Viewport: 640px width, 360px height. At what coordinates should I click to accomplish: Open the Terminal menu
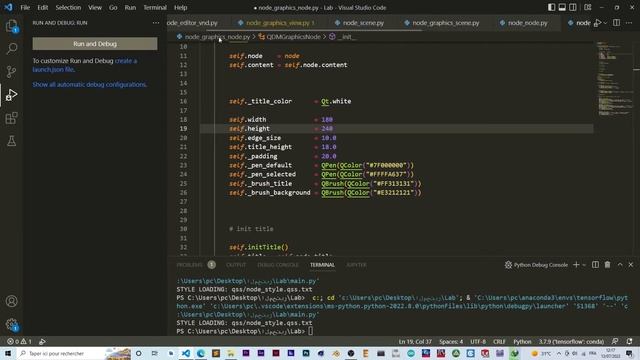[x=155, y=7]
